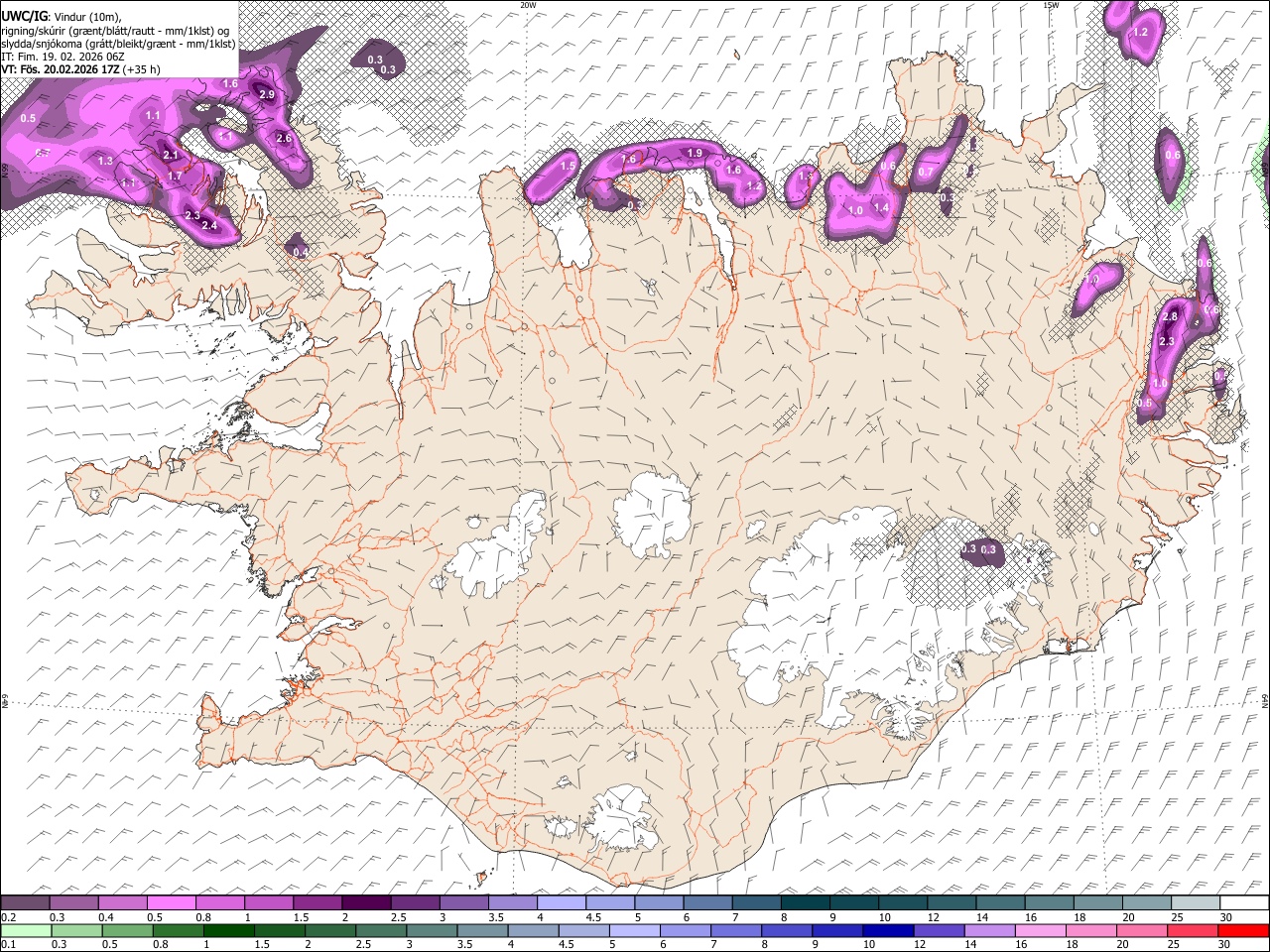The height and width of the screenshot is (952, 1270).
Task: Click the '2.6' precipitation value on the map
Action: [284, 138]
